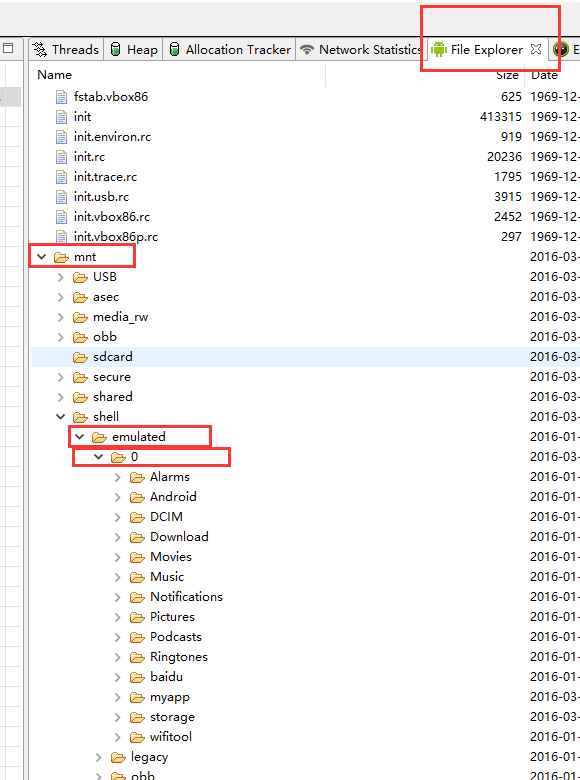Select the Alarms folder name
The width and height of the screenshot is (580, 780).
(x=170, y=477)
